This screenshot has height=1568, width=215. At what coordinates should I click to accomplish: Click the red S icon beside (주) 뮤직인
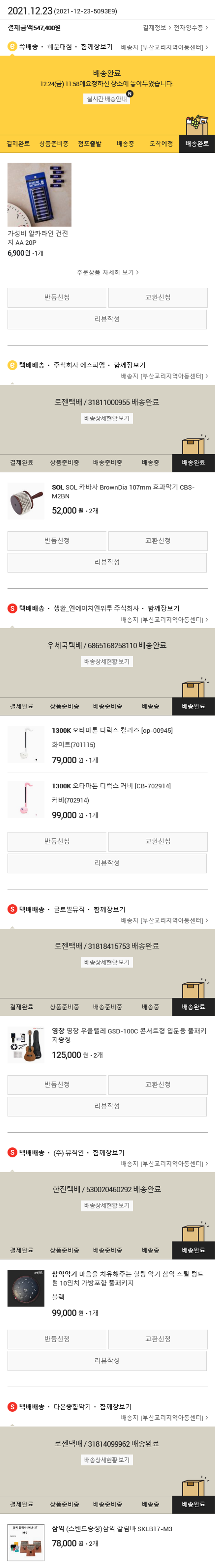(x=12, y=1152)
